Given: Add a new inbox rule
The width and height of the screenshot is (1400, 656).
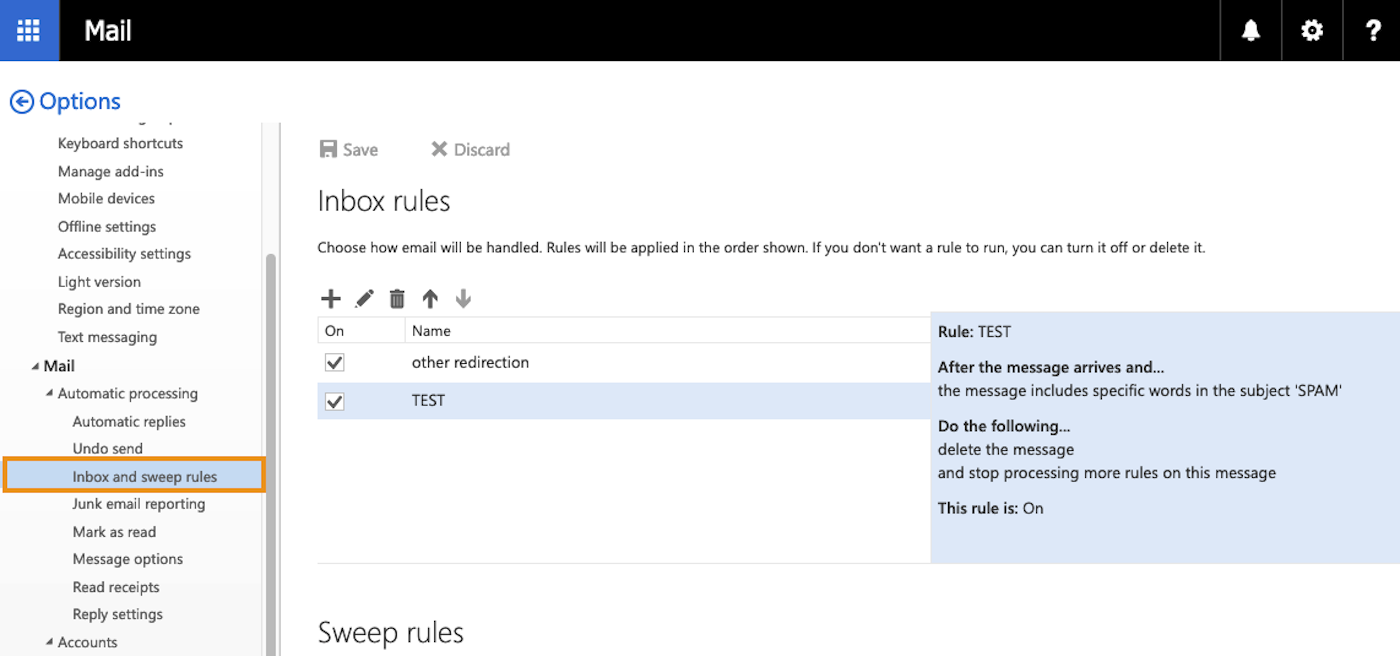Looking at the screenshot, I should point(331,298).
